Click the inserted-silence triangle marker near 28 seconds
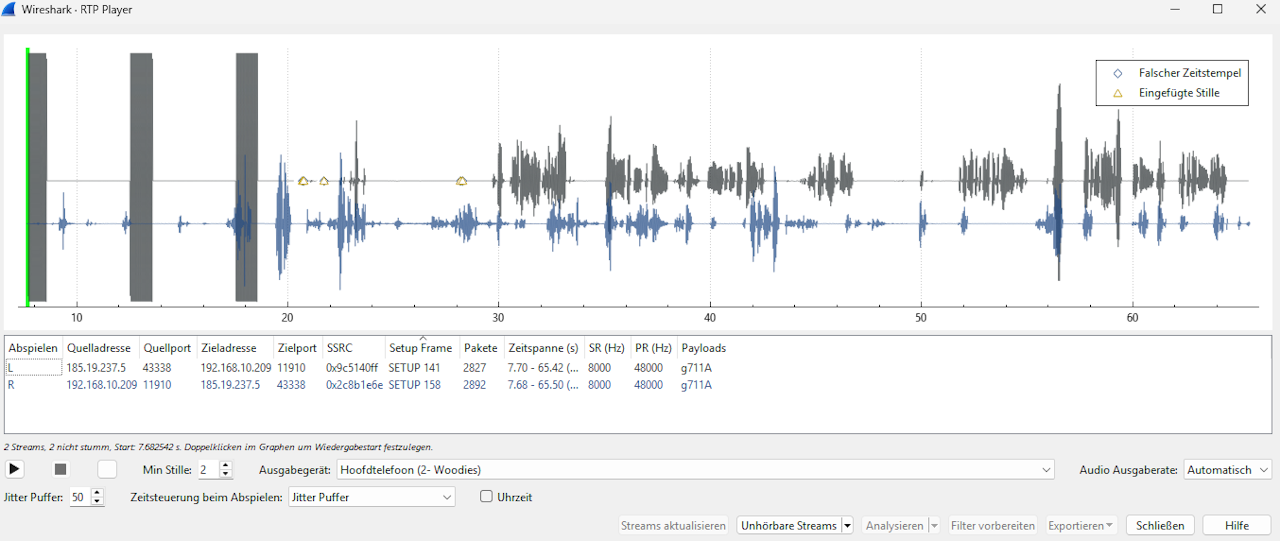 click(461, 181)
